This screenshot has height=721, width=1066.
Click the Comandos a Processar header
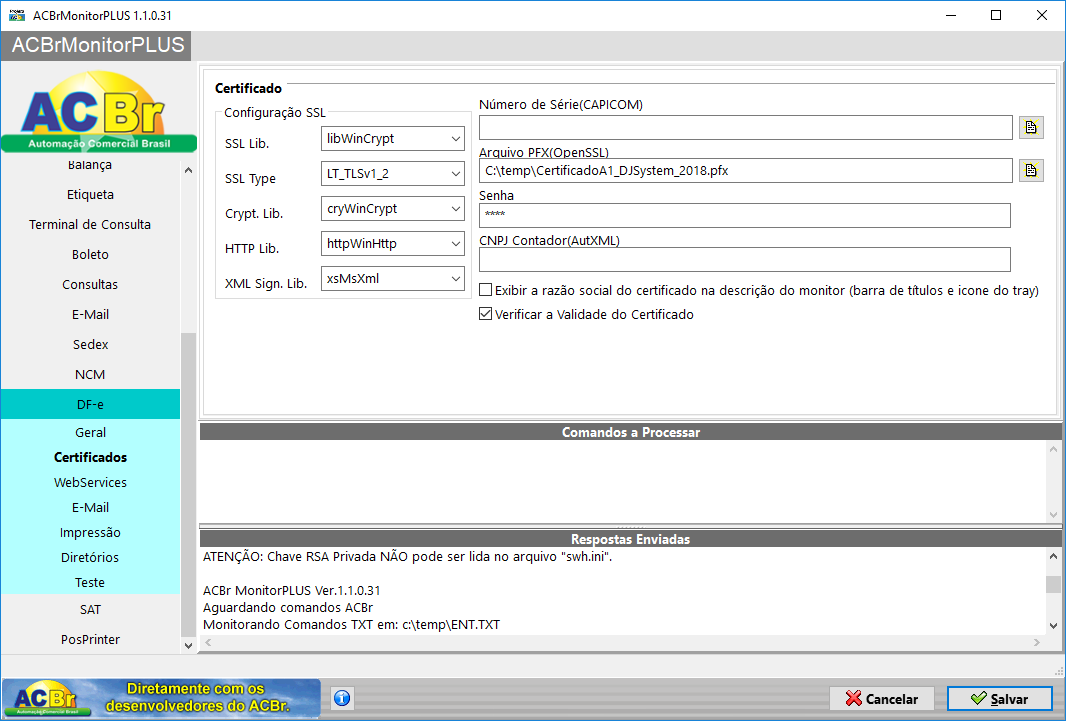coord(630,432)
